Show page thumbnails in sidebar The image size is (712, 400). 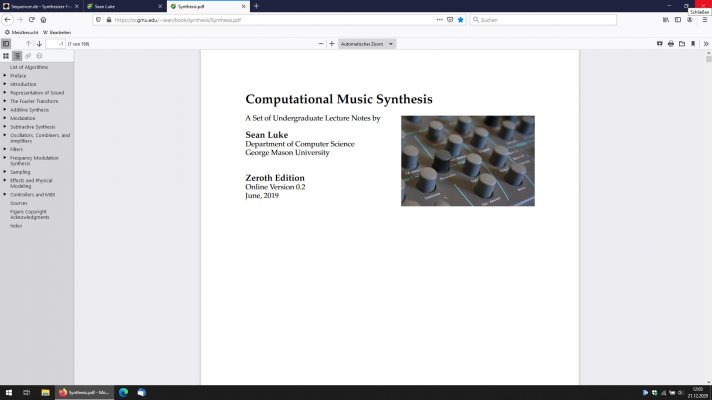click(6, 56)
